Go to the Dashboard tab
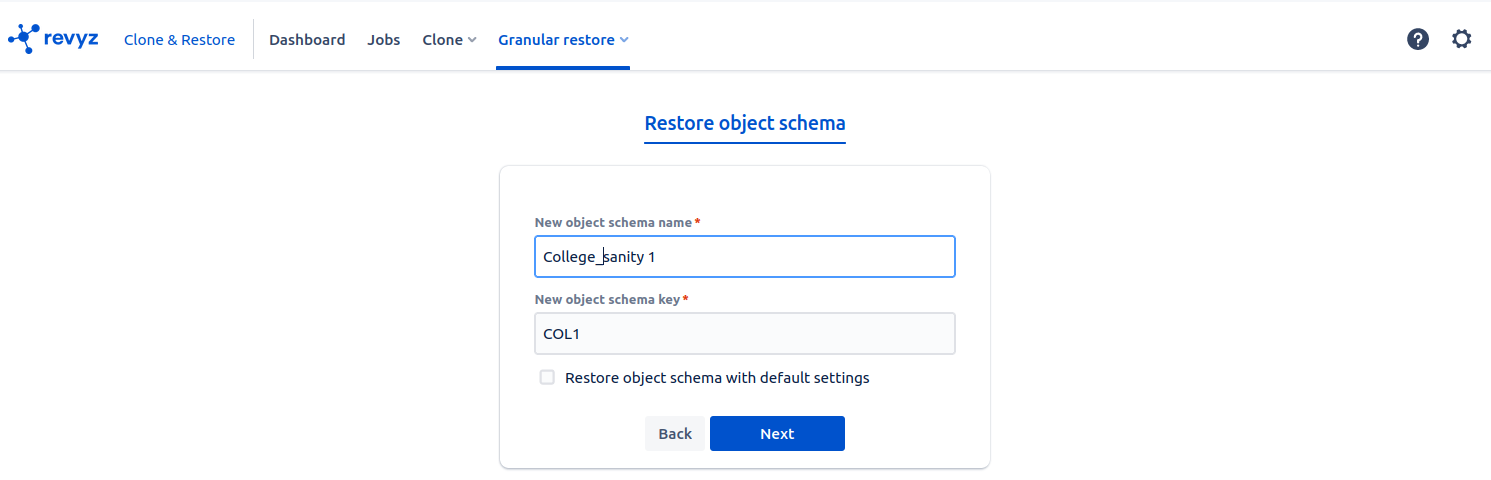1491x480 pixels. tap(307, 40)
